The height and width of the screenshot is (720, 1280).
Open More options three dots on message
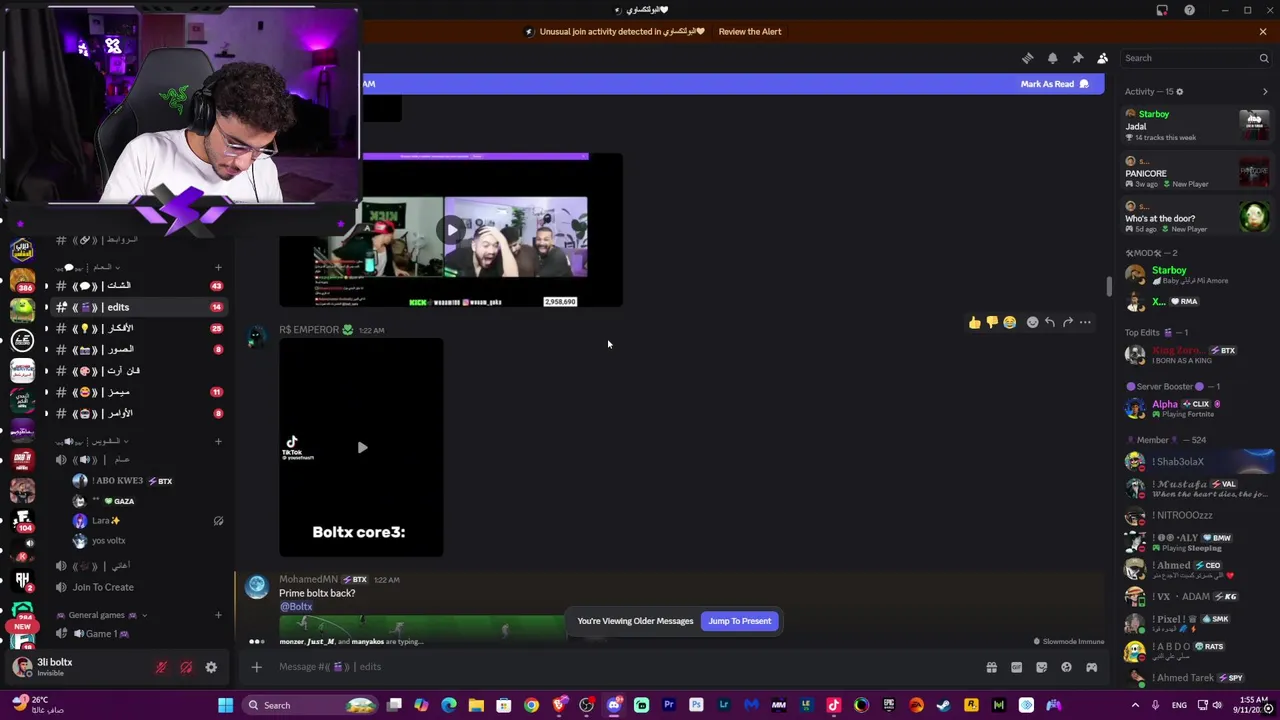(1085, 322)
